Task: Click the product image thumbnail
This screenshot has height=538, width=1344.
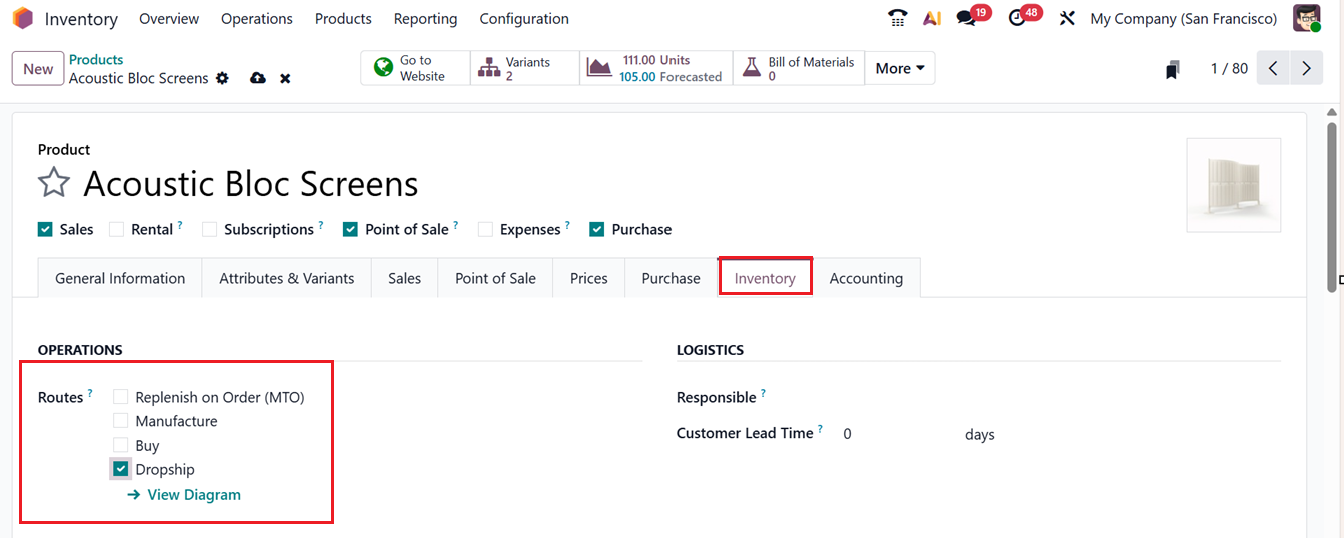Action: 1233,185
